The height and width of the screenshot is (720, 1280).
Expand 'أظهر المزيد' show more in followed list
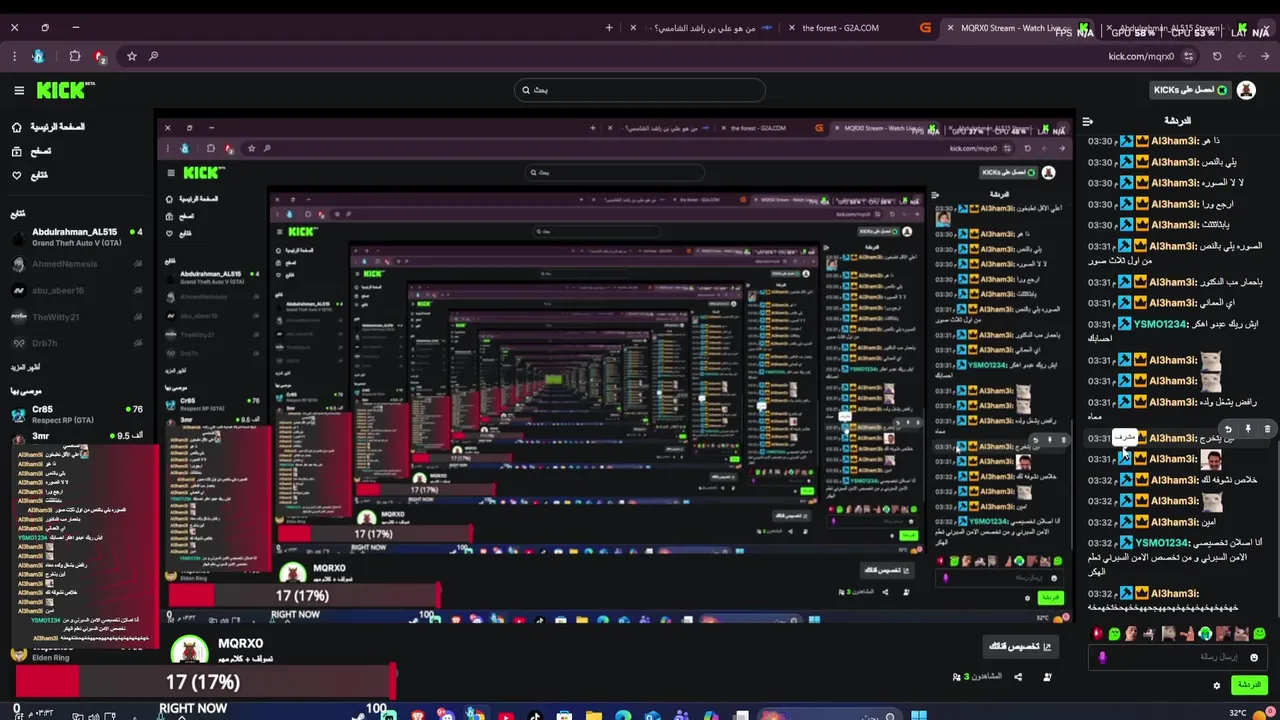click(26, 367)
